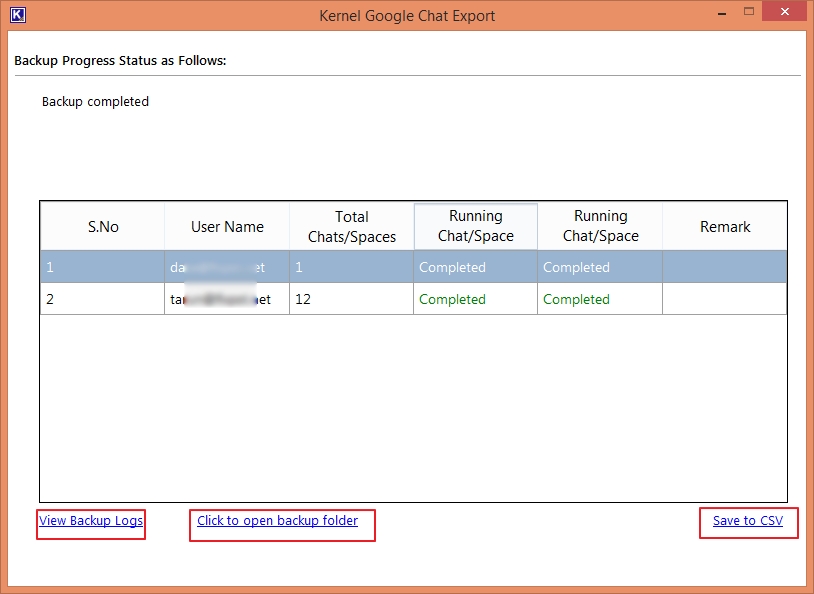
Task: Close the Kernel Google Chat Export window
Action: click(x=785, y=11)
